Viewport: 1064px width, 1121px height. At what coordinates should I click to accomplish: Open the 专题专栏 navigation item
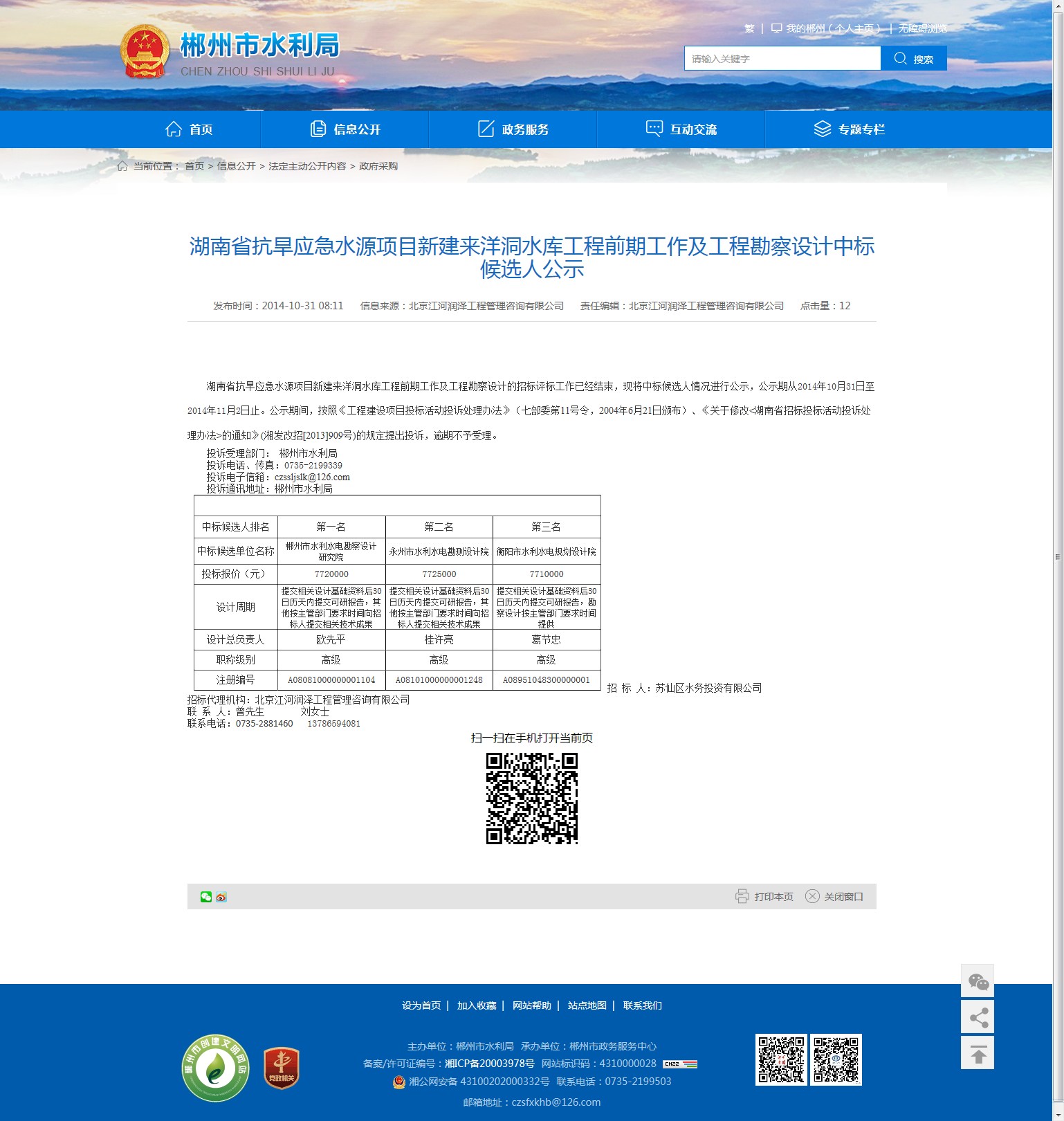coord(850,129)
